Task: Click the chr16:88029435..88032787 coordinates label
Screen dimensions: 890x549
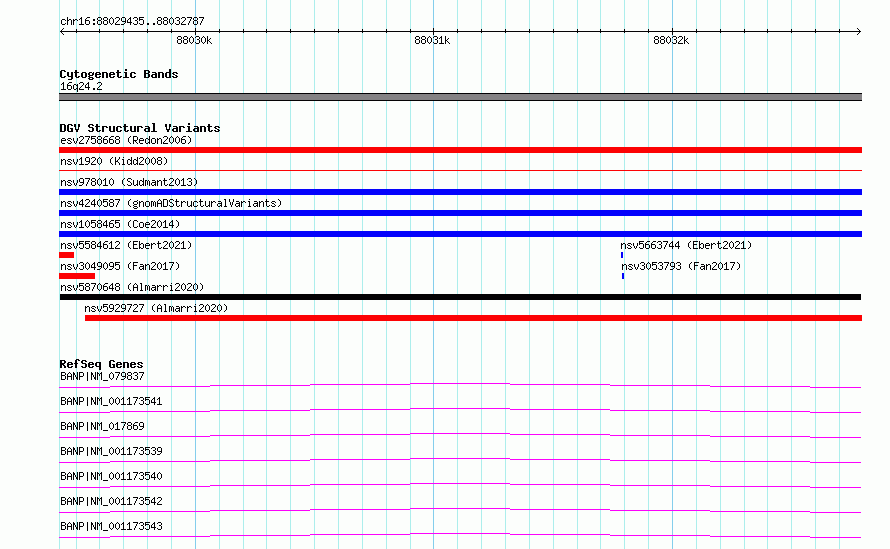Action: [132, 21]
